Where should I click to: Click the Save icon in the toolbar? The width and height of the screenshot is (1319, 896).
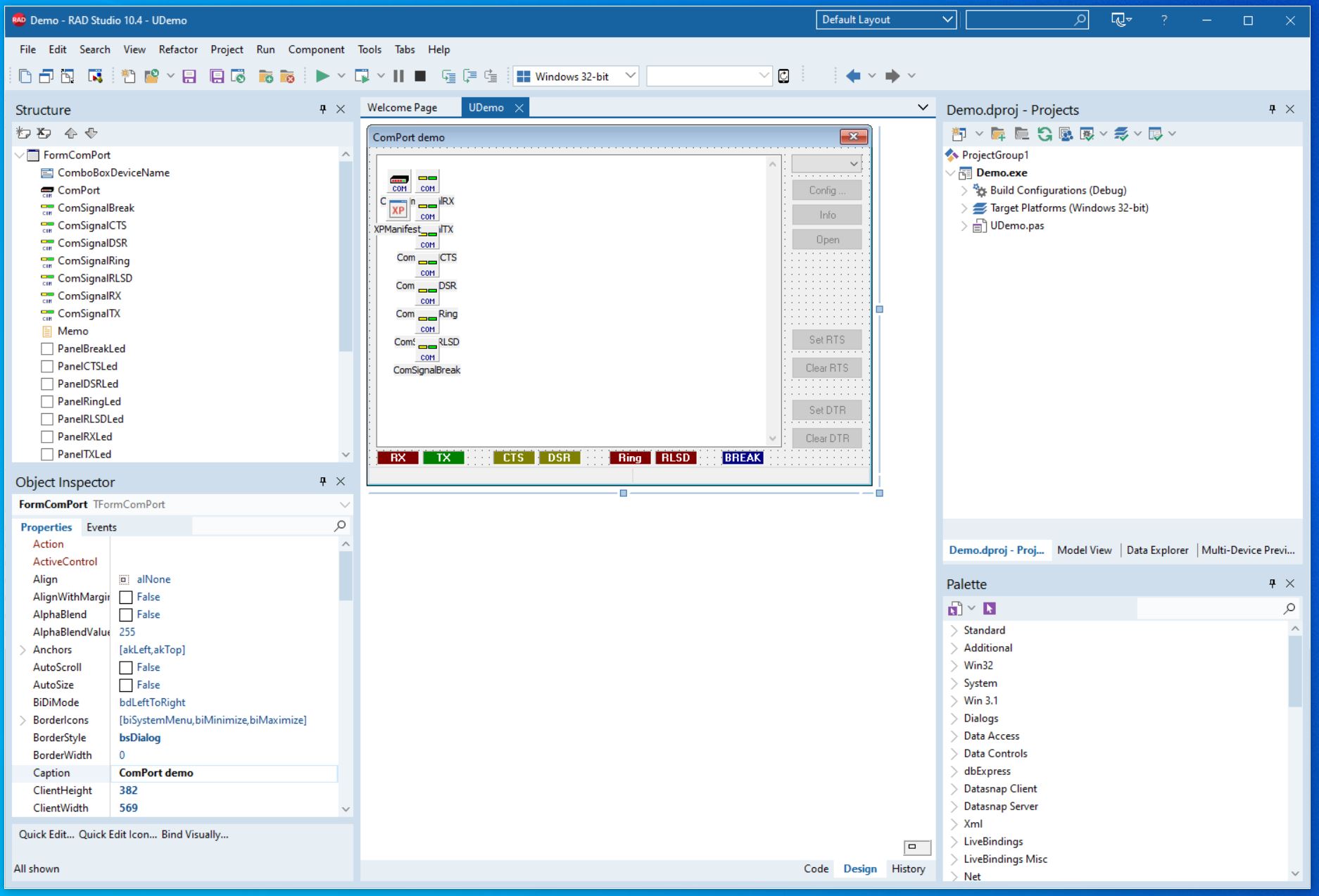click(x=189, y=76)
